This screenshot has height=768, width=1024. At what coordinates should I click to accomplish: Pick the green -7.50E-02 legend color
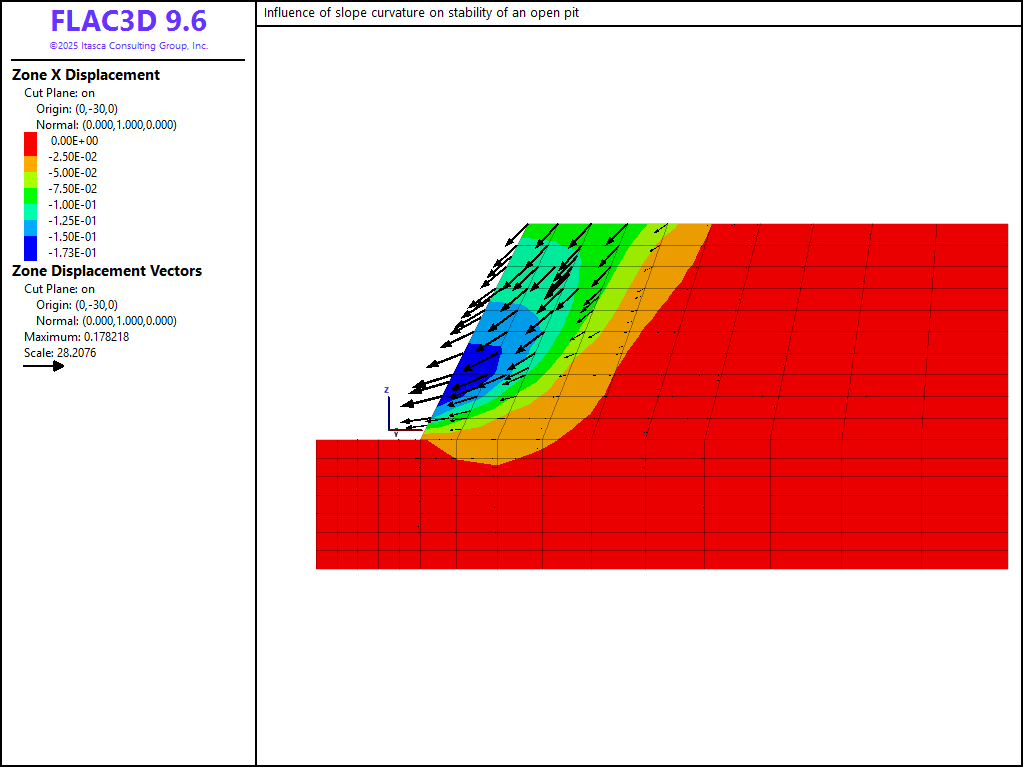click(x=30, y=188)
